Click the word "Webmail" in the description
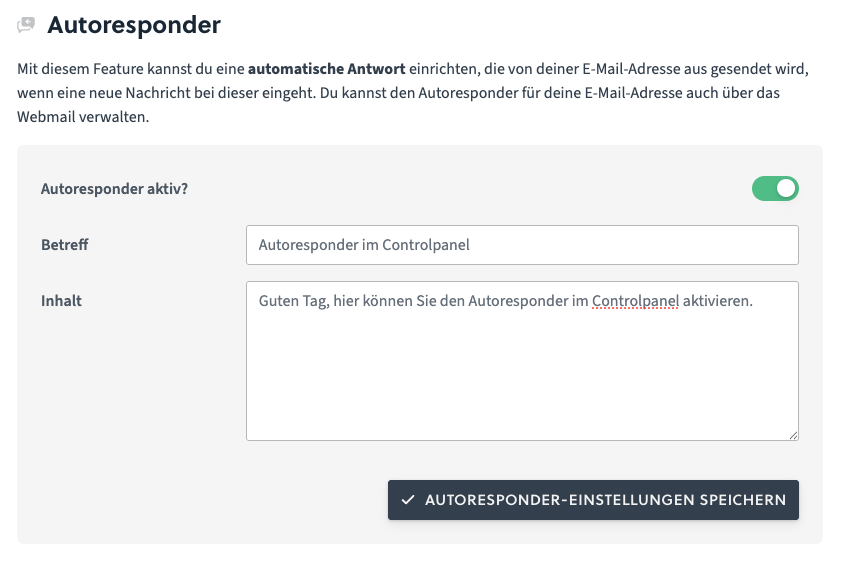Image resolution: width=847 pixels, height=578 pixels. 45,117
